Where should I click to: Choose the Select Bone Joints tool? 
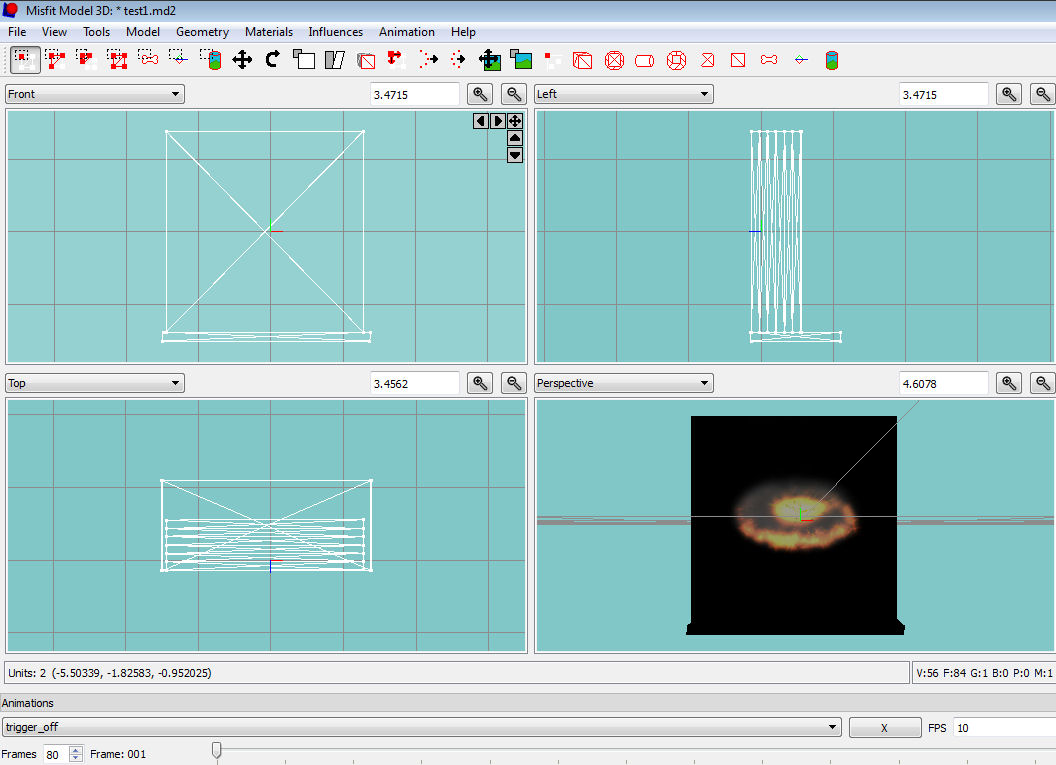(x=149, y=60)
